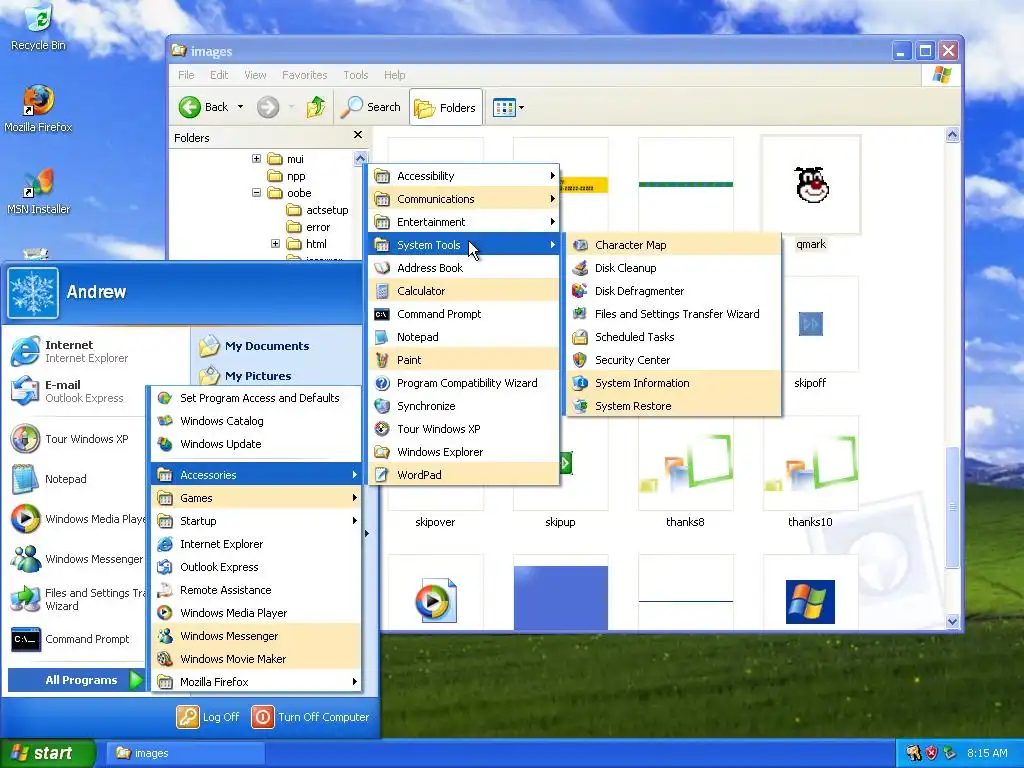Open Disk Defragmenter
This screenshot has height=768, width=1024.
click(673, 291)
